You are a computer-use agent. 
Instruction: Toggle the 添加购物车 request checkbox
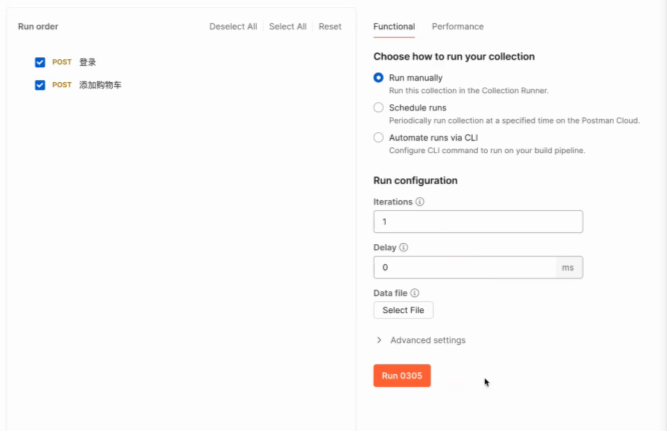(x=40, y=85)
